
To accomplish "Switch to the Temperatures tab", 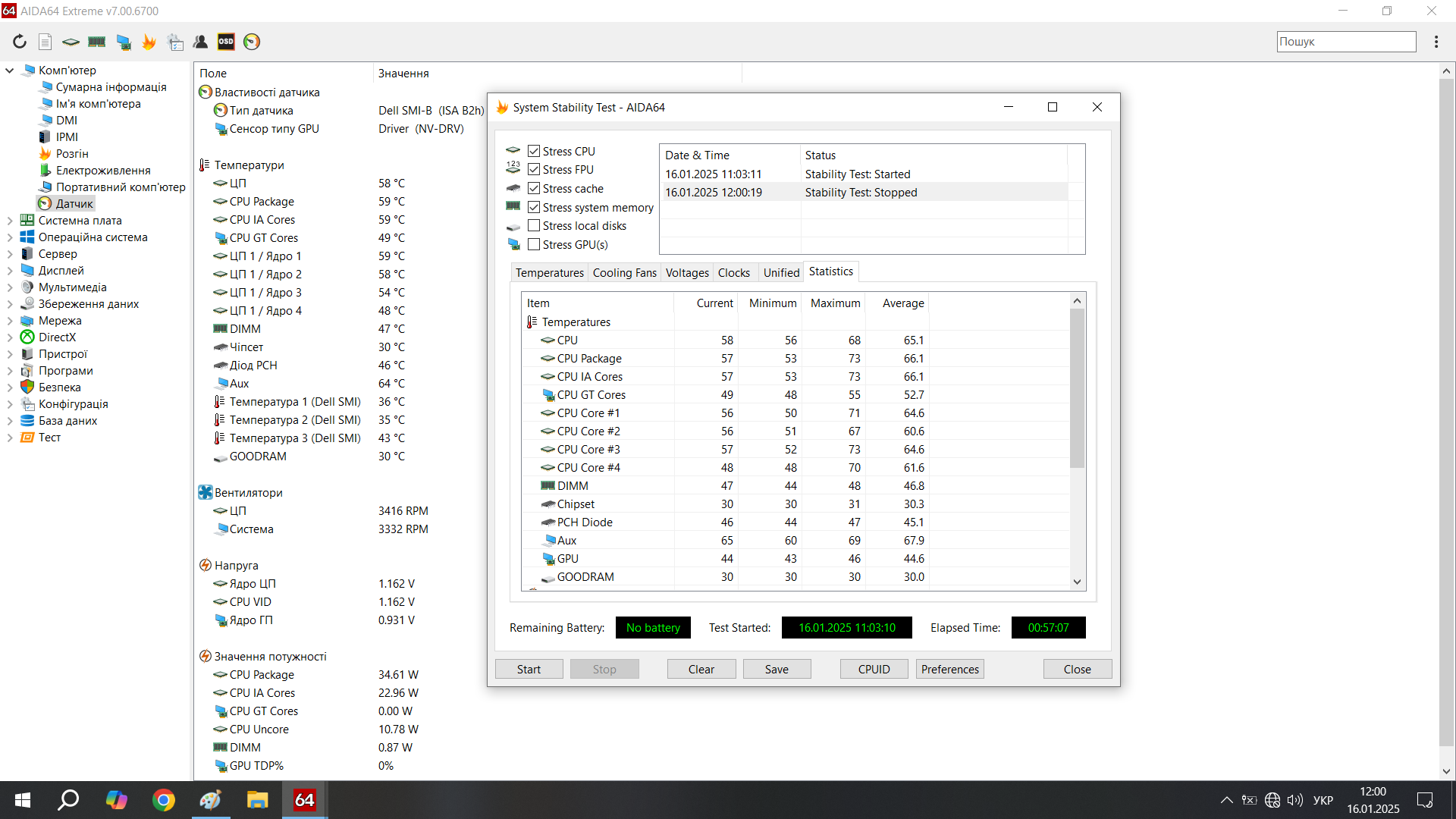I will [549, 273].
